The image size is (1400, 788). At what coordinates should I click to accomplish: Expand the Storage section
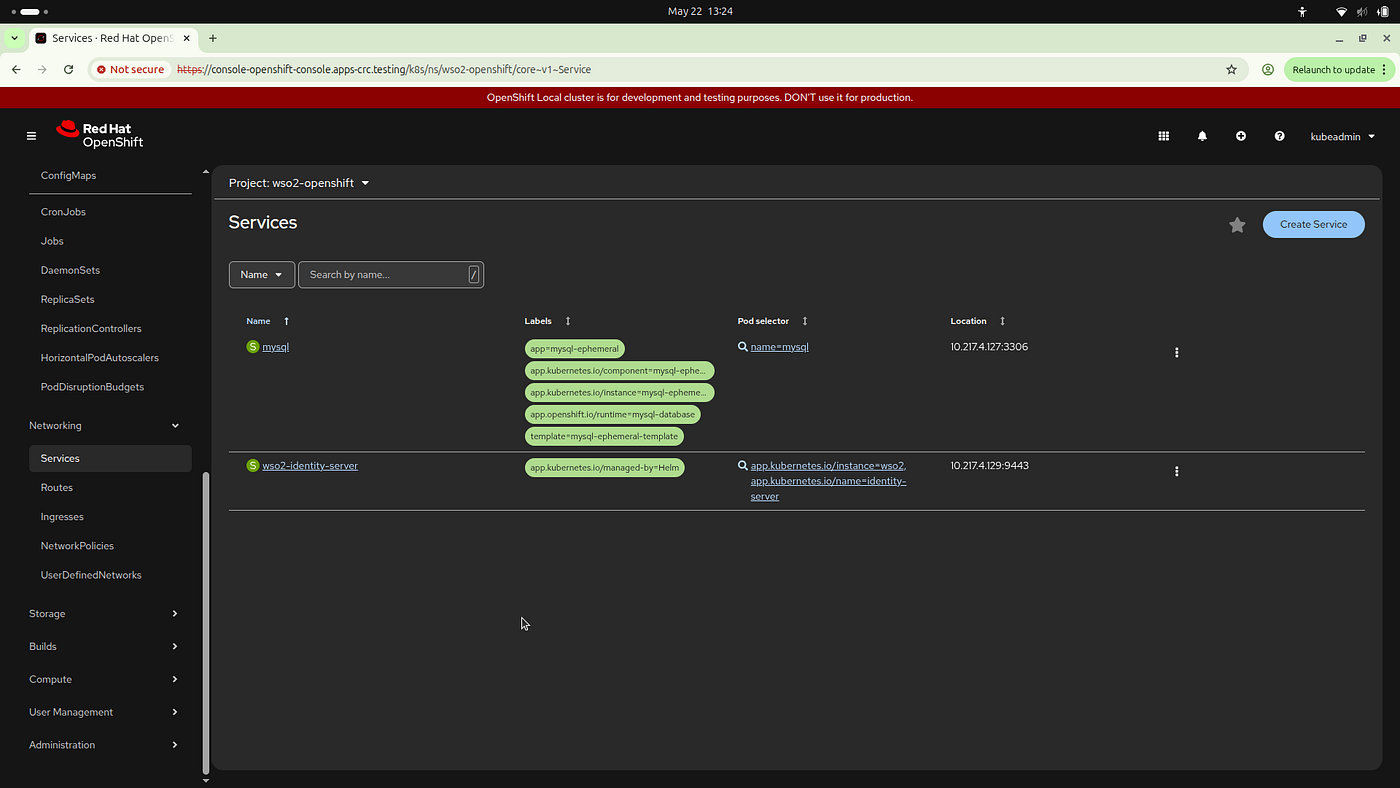pyautogui.click(x=104, y=614)
